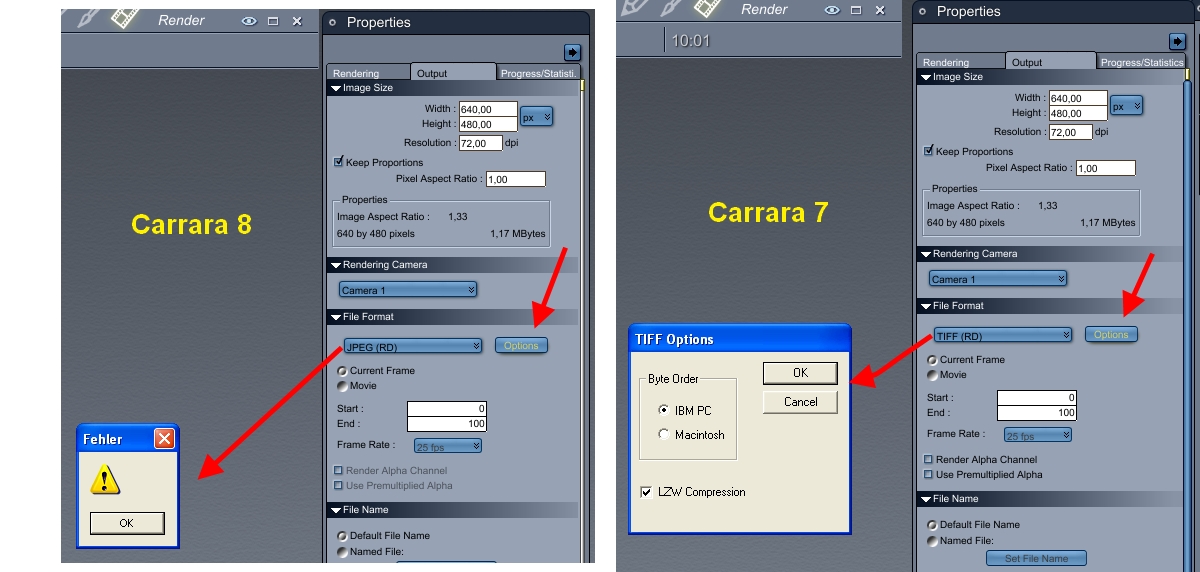
Task: Switch to Progress/Statisti... tab in Carrara 8
Action: click(x=539, y=73)
